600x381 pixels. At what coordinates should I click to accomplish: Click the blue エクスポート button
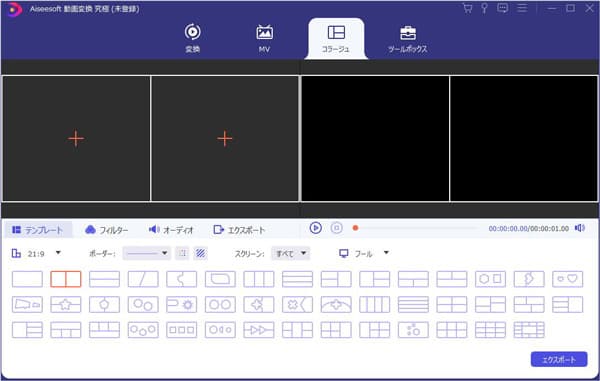tap(559, 360)
